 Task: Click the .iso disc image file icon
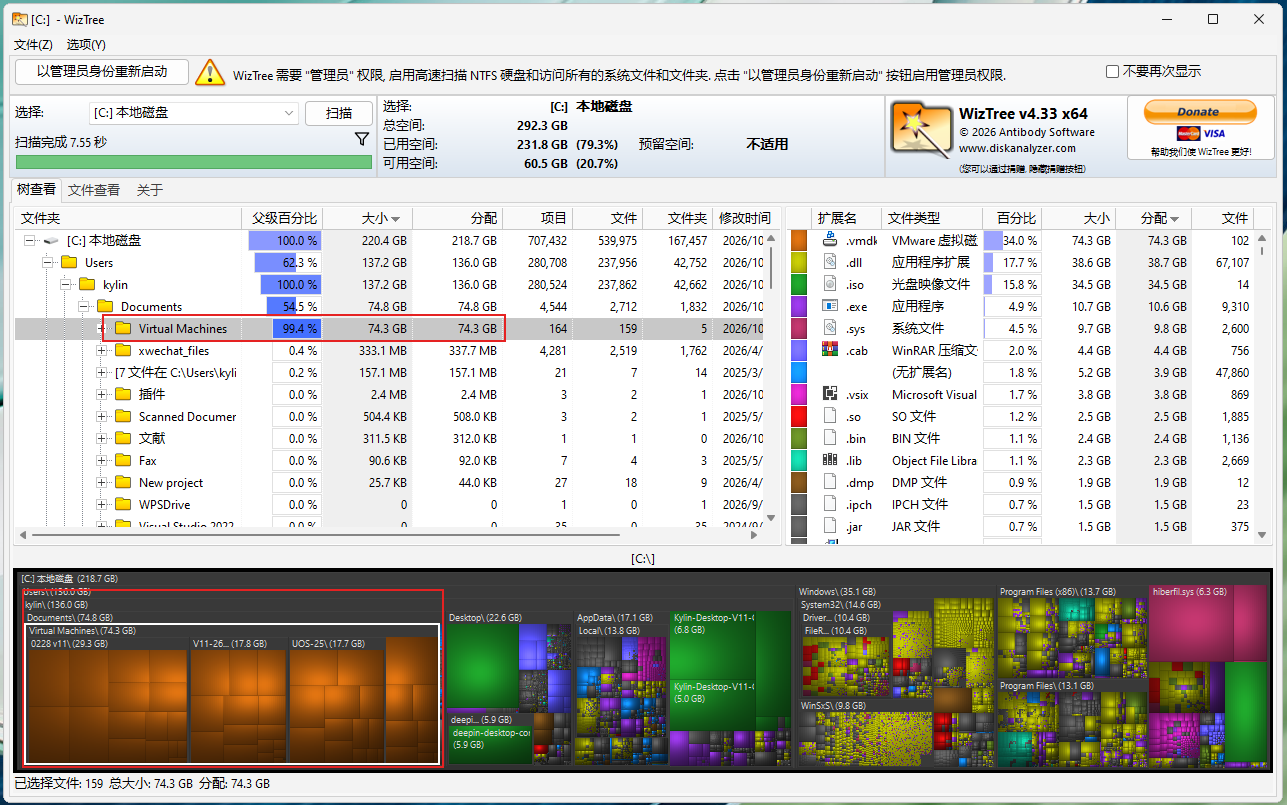[x=830, y=284]
